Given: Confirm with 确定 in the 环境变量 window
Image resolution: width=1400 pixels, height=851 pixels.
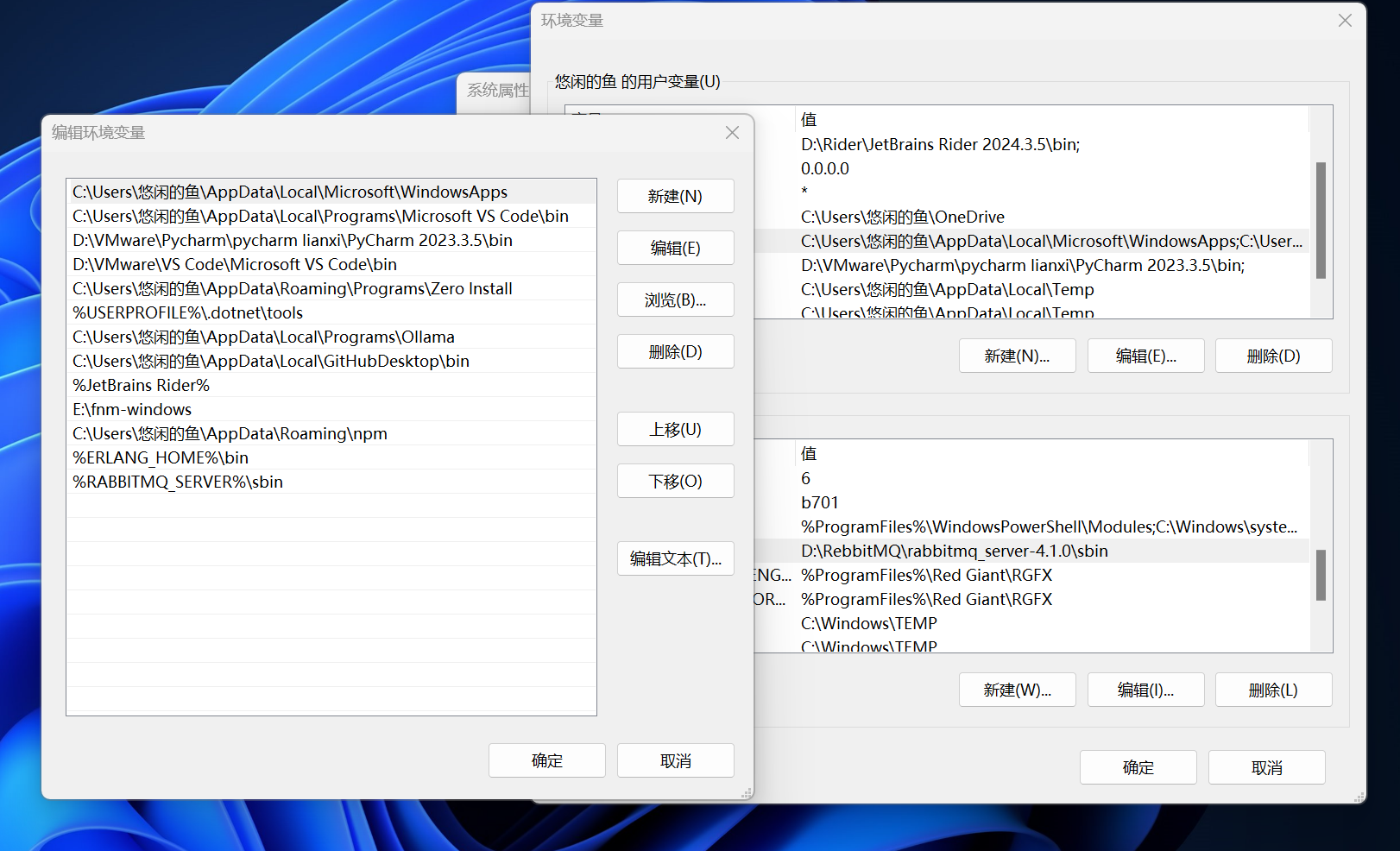Looking at the screenshot, I should coord(1138,767).
